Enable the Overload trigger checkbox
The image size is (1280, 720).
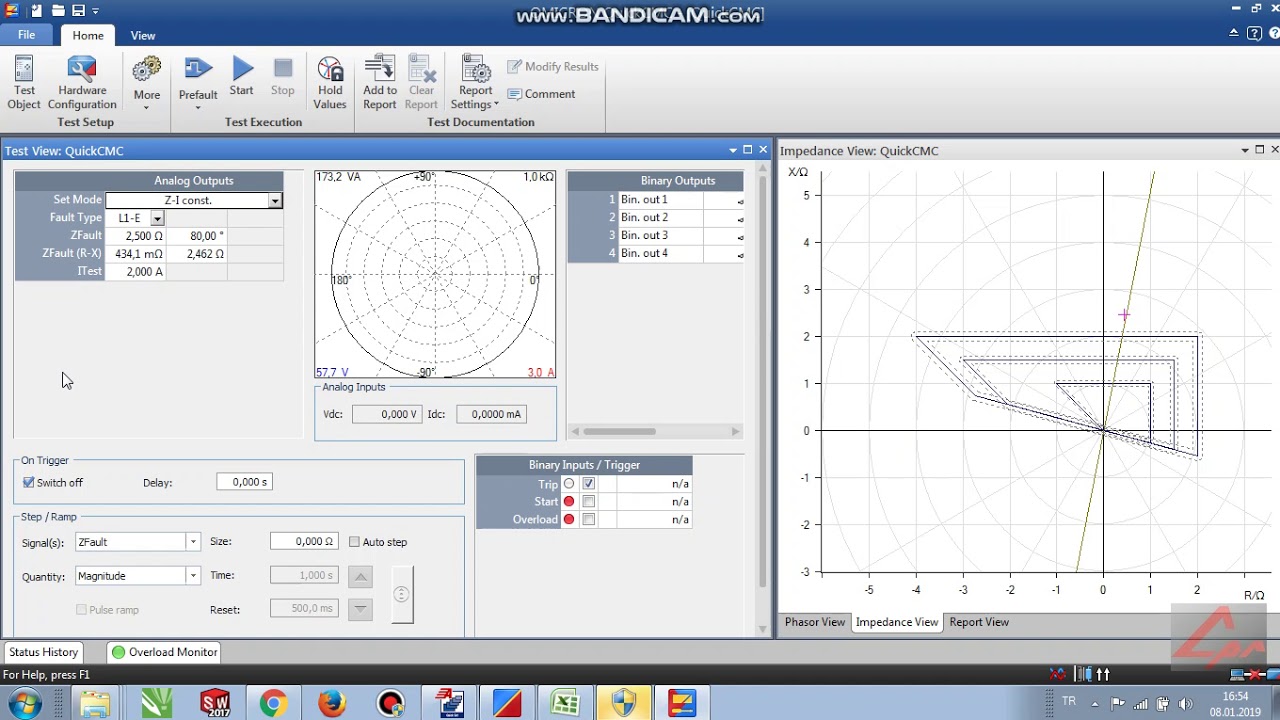(x=588, y=520)
